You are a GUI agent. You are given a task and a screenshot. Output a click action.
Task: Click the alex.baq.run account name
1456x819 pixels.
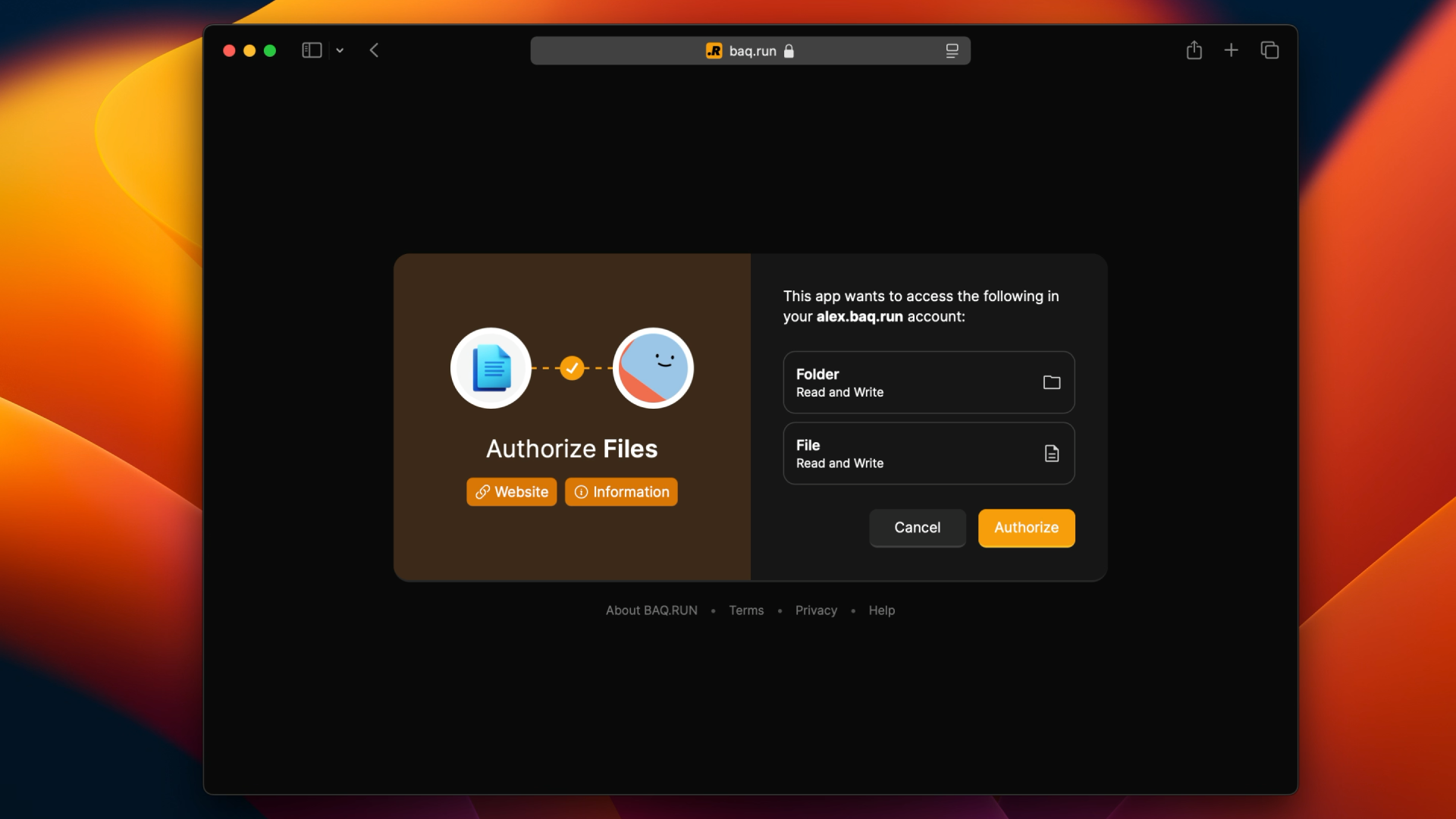859,317
